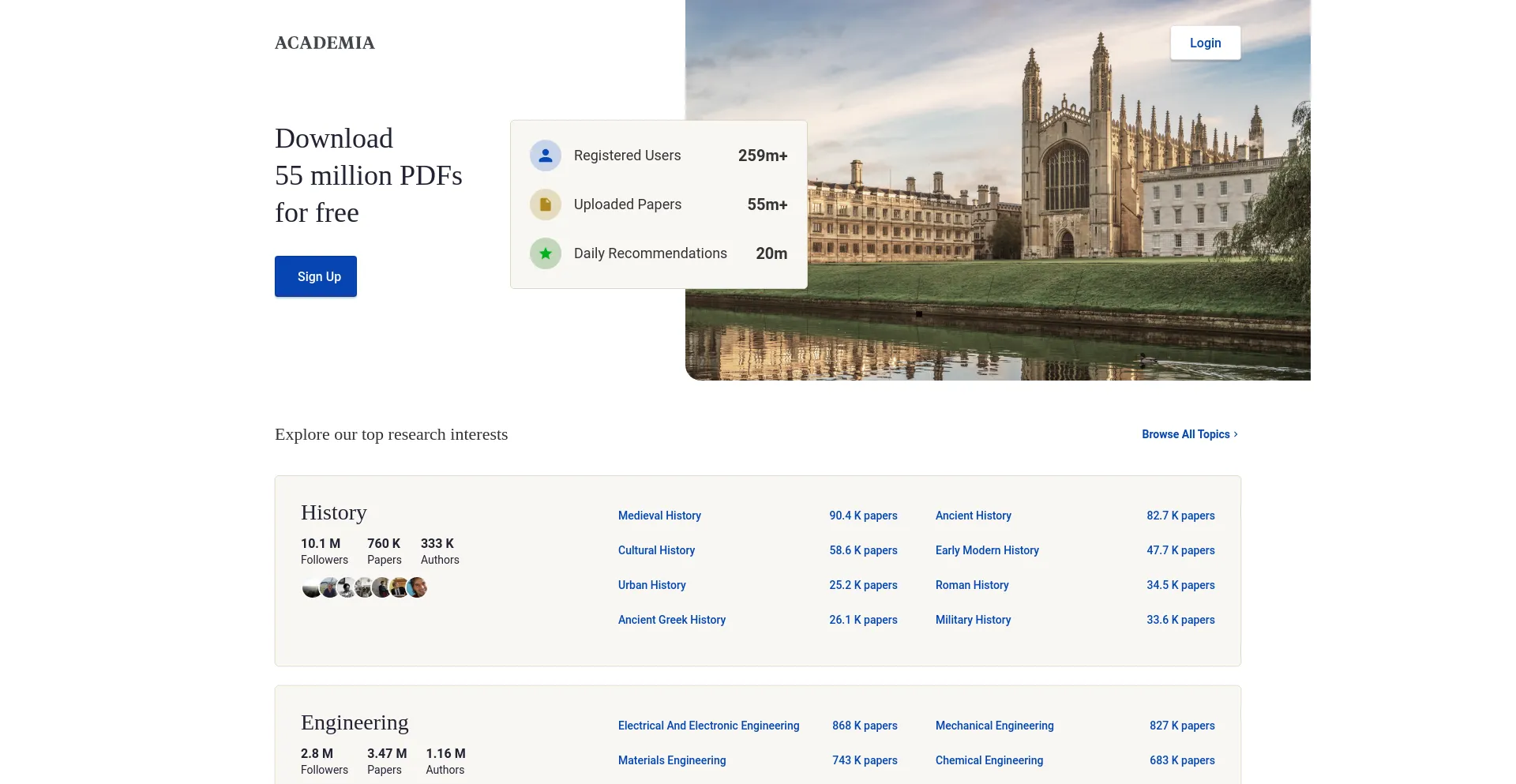Click 47.7 K papers count

1180,550
